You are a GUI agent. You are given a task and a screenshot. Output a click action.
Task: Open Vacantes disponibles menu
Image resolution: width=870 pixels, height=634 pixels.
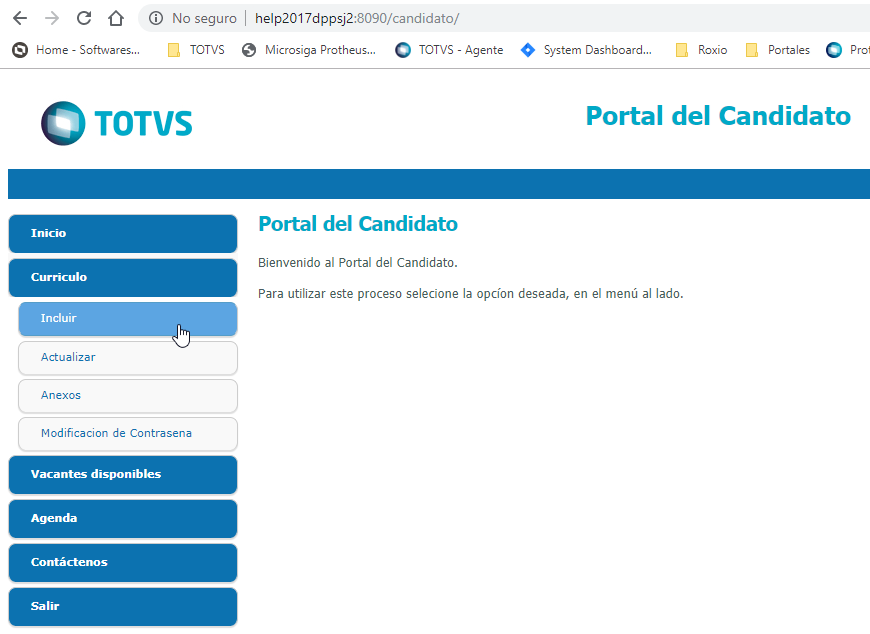point(123,475)
